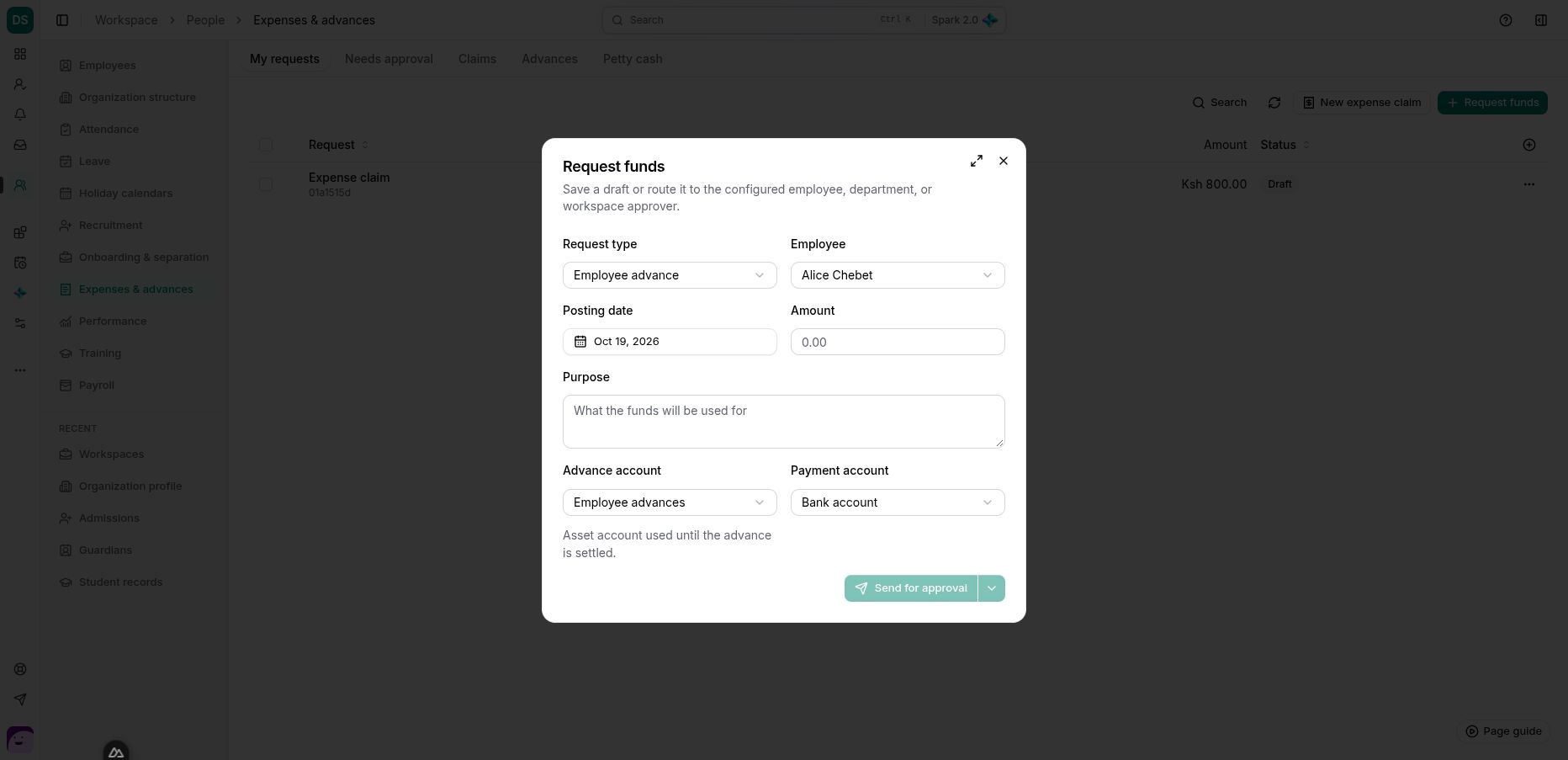Open Payroll in the sidebar
The width and height of the screenshot is (1568, 760).
135,385
